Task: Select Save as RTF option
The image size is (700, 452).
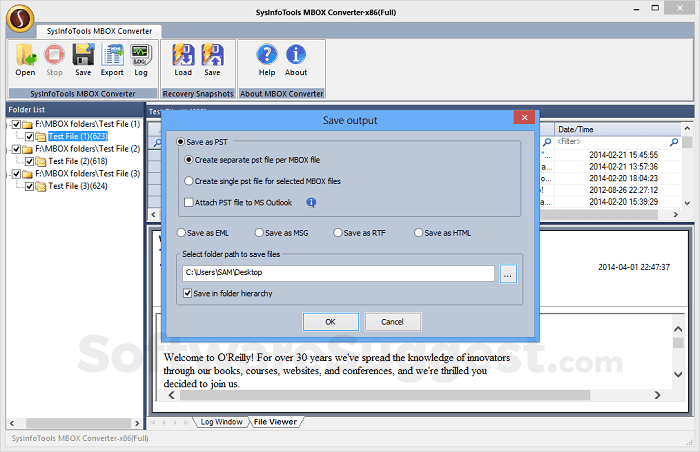Action: click(x=338, y=233)
